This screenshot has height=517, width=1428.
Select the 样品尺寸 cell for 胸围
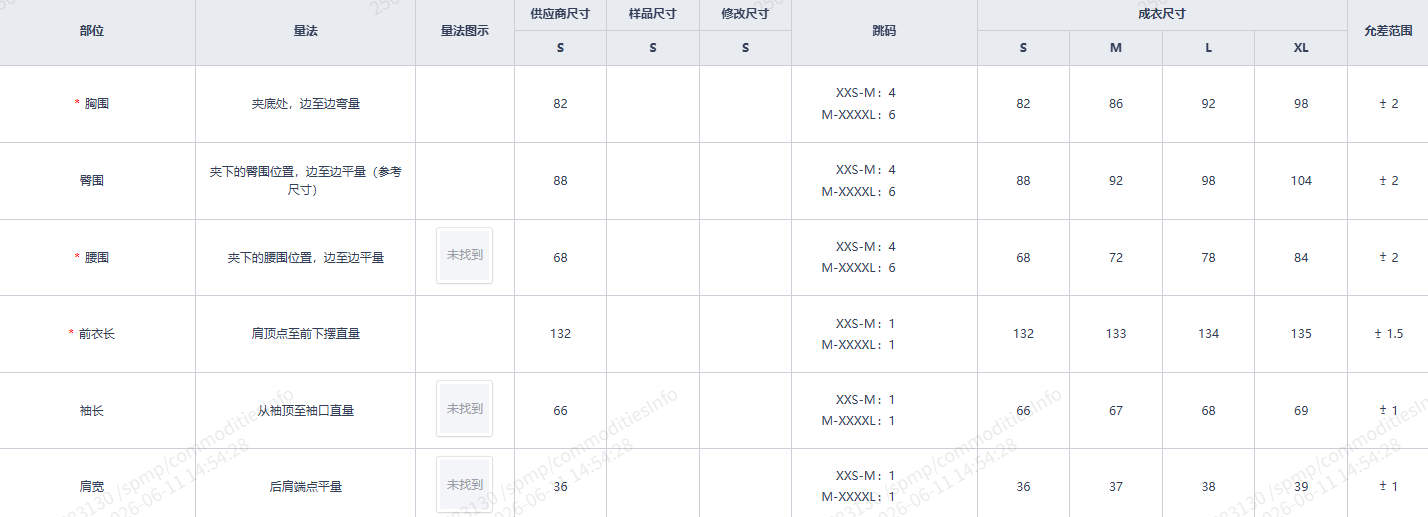(x=653, y=104)
